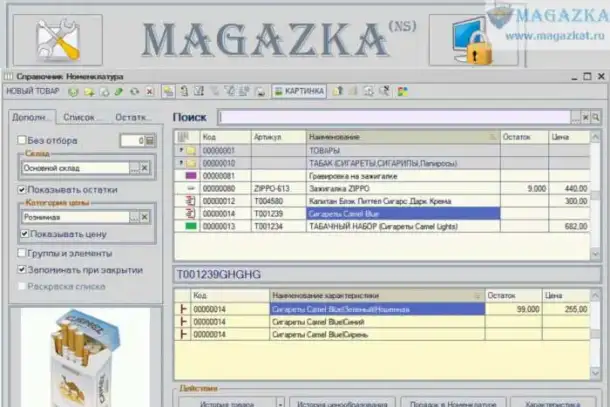Select the Зажигалка ZIPPO row
Screen dimensions: 610x407
[382, 188]
